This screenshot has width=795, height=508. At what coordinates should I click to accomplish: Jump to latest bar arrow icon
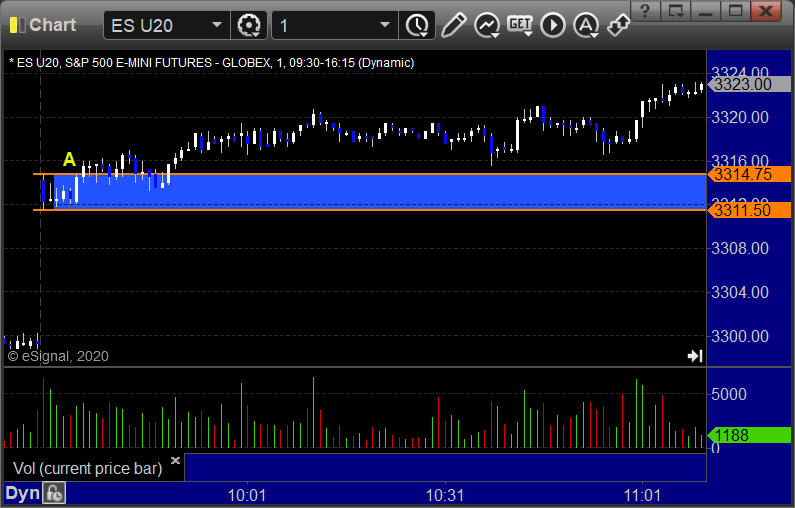click(x=695, y=356)
